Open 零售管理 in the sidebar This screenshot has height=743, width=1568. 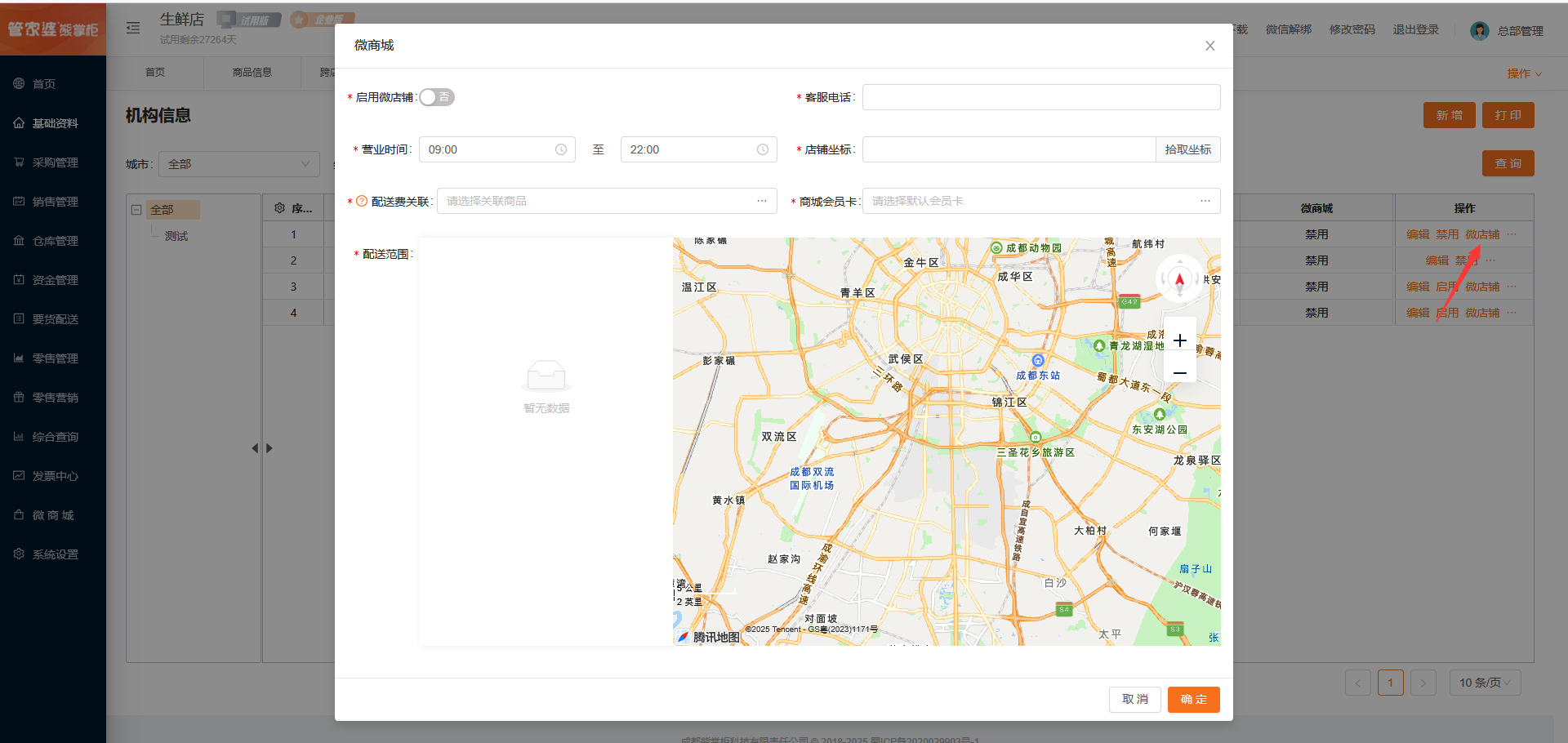click(55, 358)
